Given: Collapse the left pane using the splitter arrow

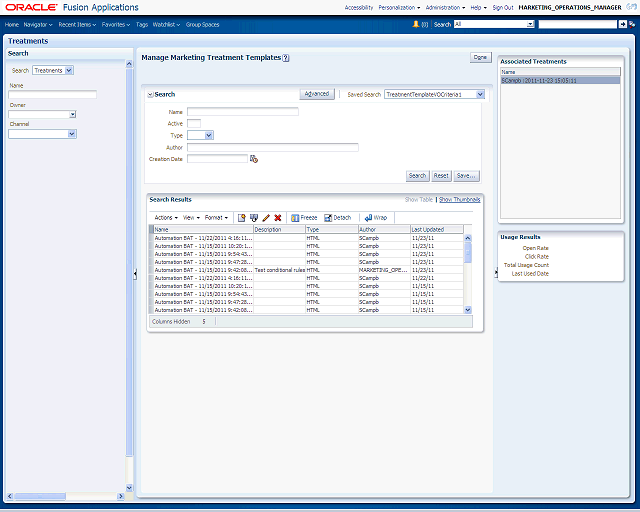Looking at the screenshot, I should (135, 274).
